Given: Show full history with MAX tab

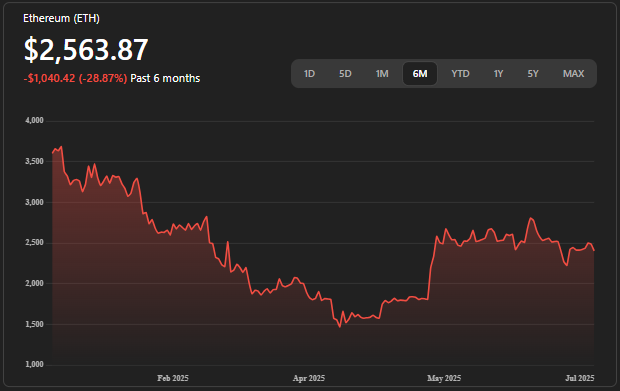Looking at the screenshot, I should [x=573, y=74].
